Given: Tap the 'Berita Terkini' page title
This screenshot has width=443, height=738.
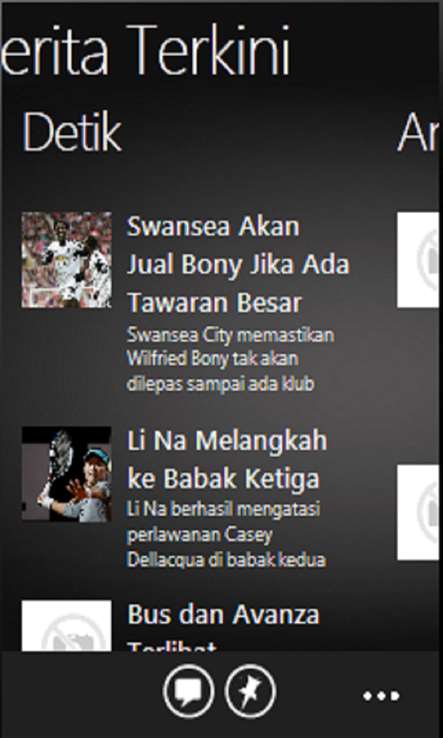Looking at the screenshot, I should [145, 51].
